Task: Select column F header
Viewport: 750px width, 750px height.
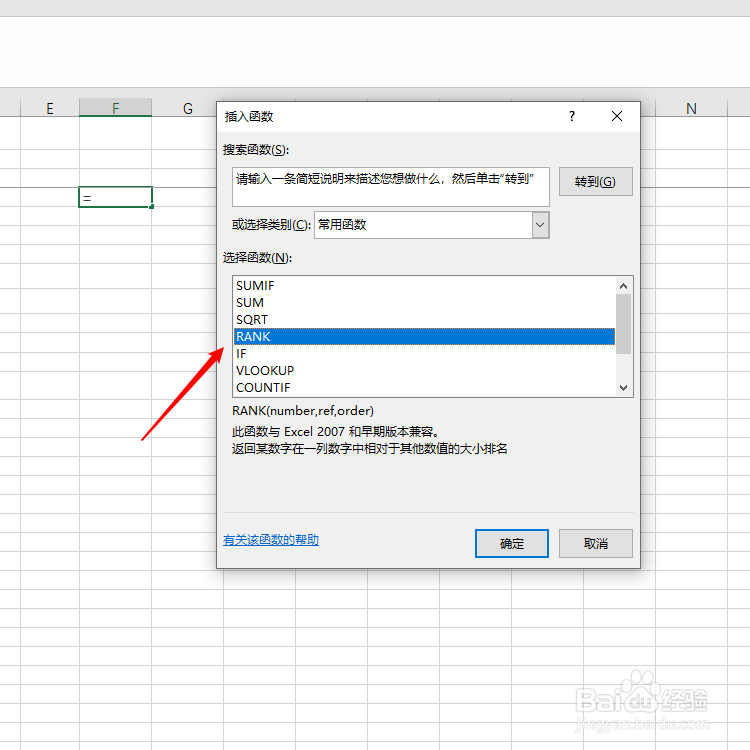Action: click(x=115, y=108)
